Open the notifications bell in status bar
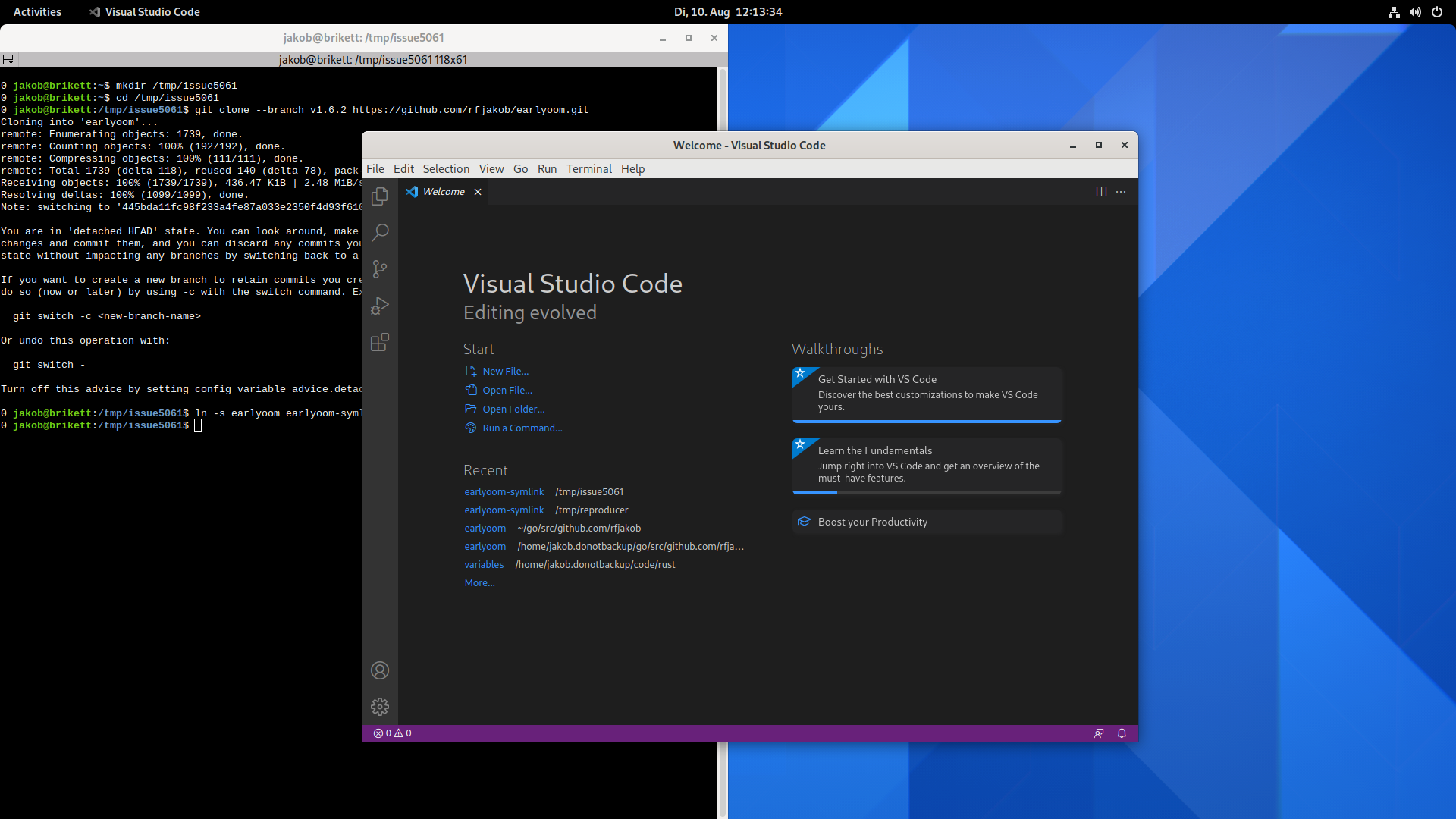The width and height of the screenshot is (1456, 819). pyautogui.click(x=1122, y=733)
